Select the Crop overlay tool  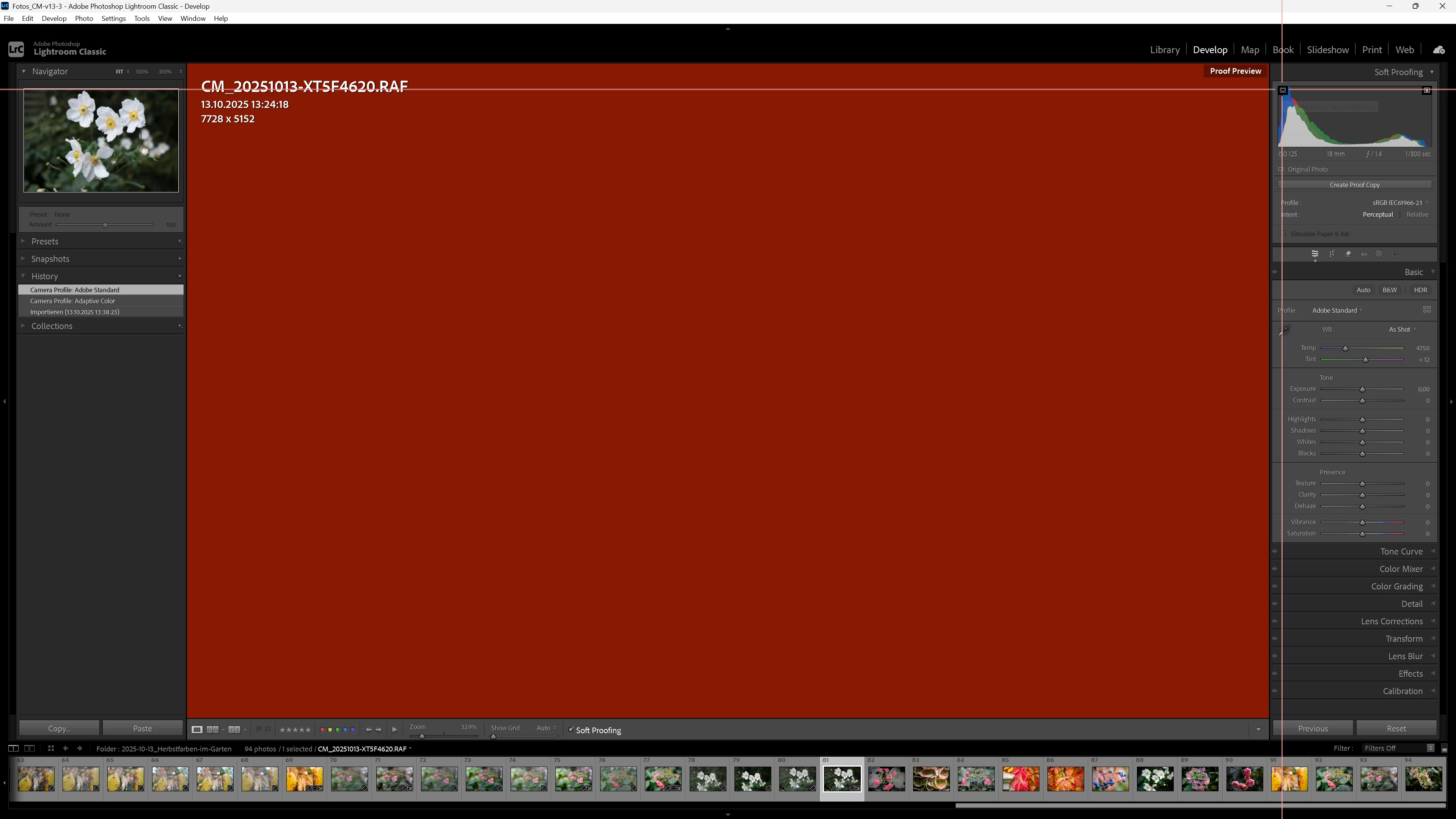point(1332,254)
